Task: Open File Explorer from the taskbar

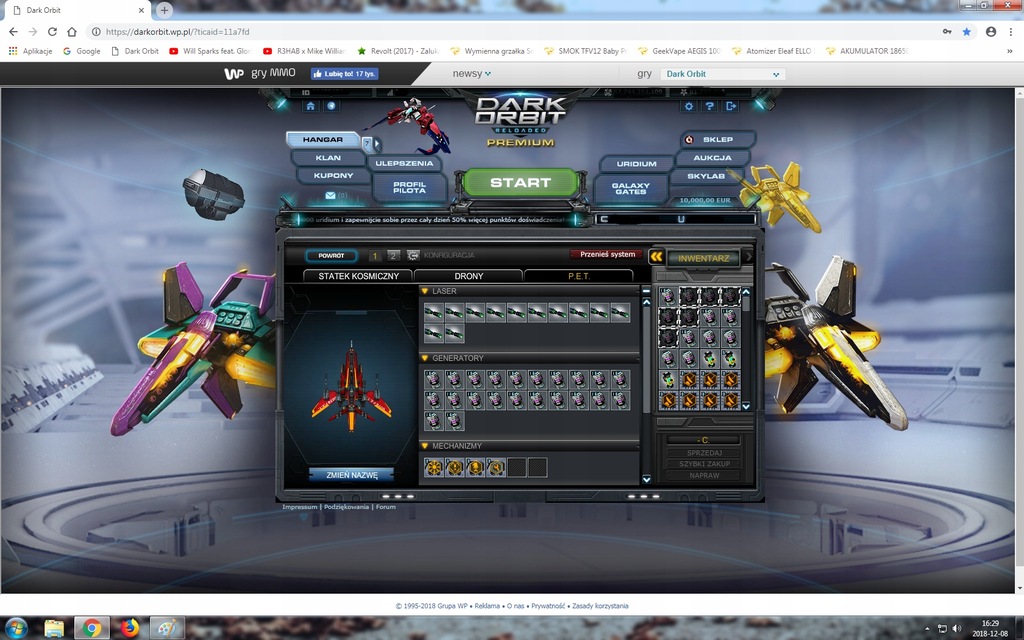Action: 54,628
